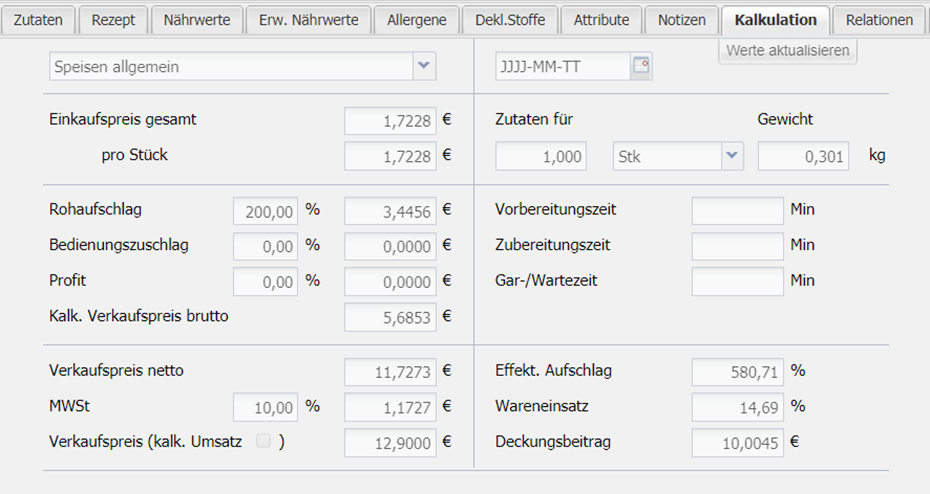Expand the Speisen allgemein dropdown
The height and width of the screenshot is (494, 930).
point(425,67)
